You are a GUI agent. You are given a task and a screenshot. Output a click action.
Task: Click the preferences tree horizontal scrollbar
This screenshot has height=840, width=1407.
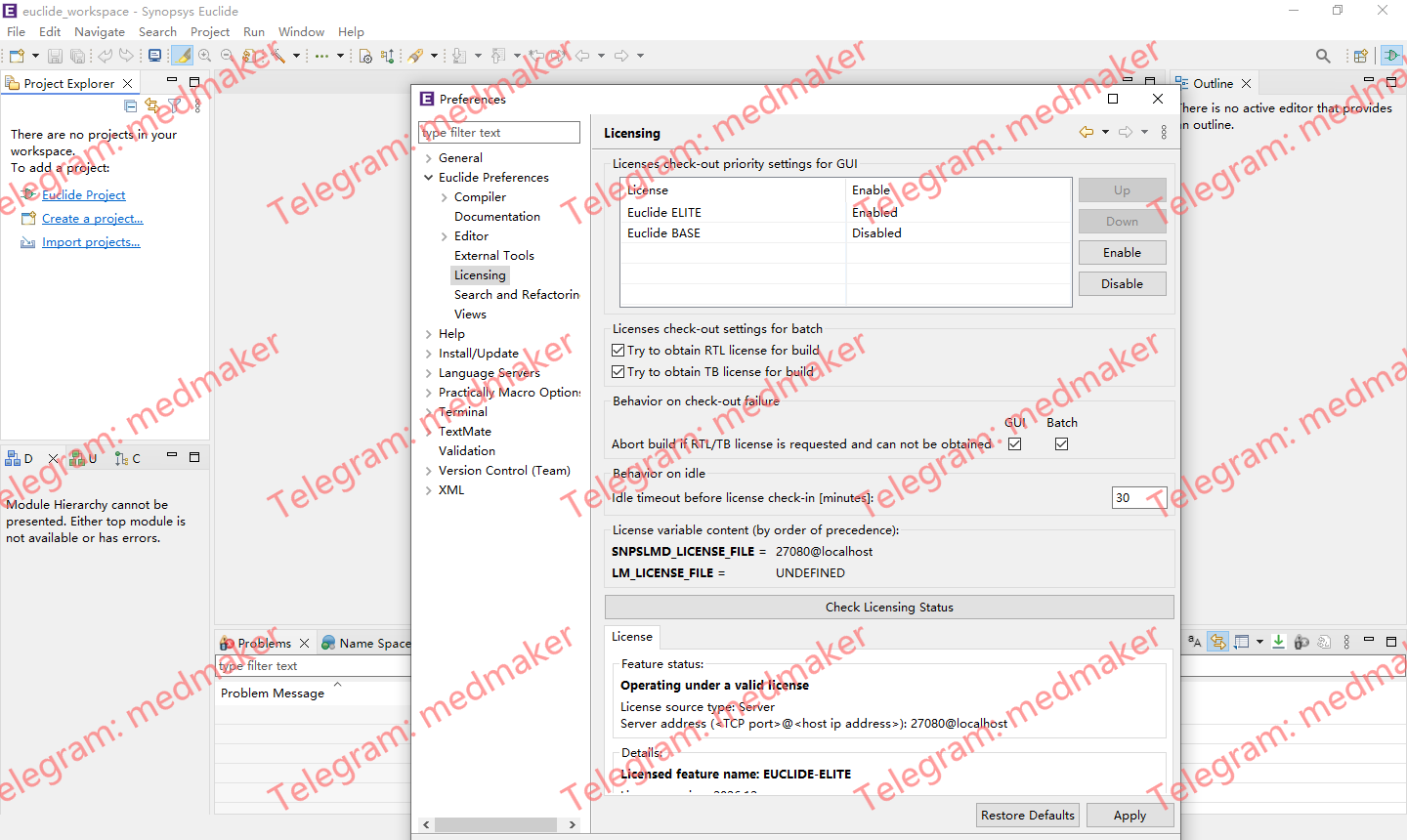pyautogui.click(x=498, y=824)
